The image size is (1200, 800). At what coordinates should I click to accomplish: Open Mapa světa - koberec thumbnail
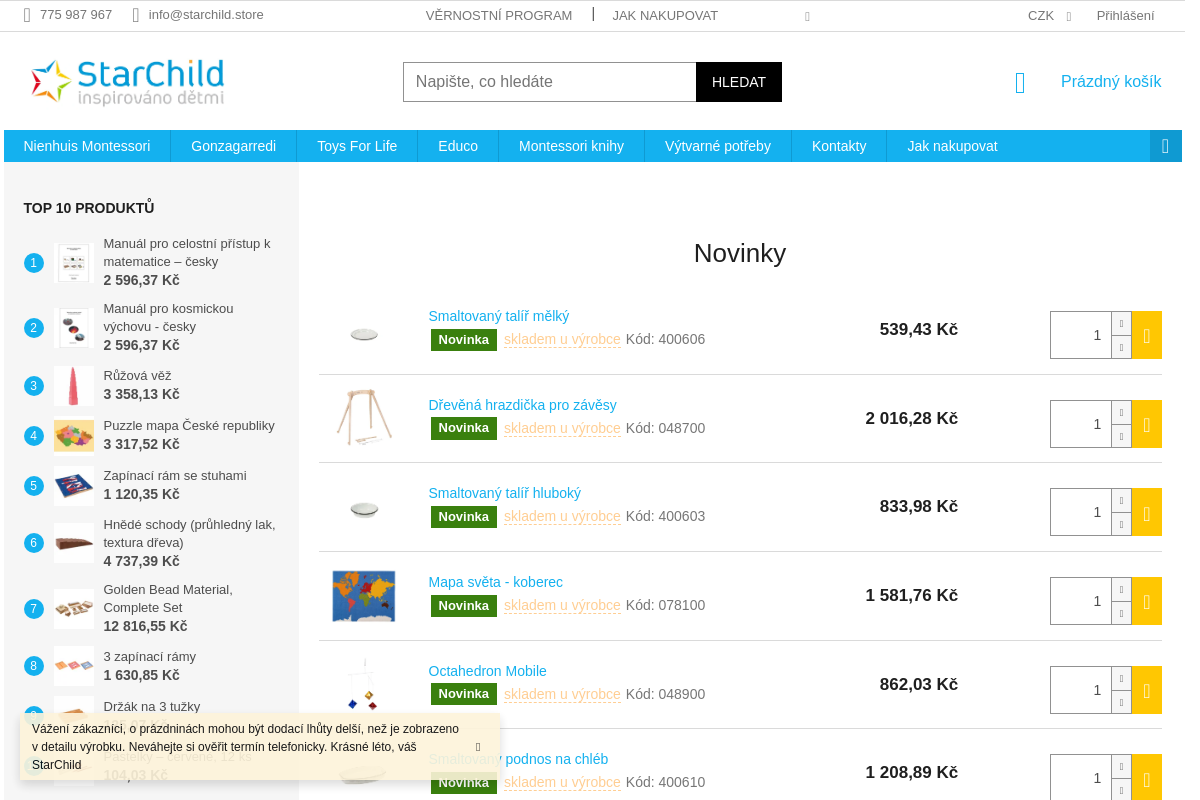(x=364, y=596)
